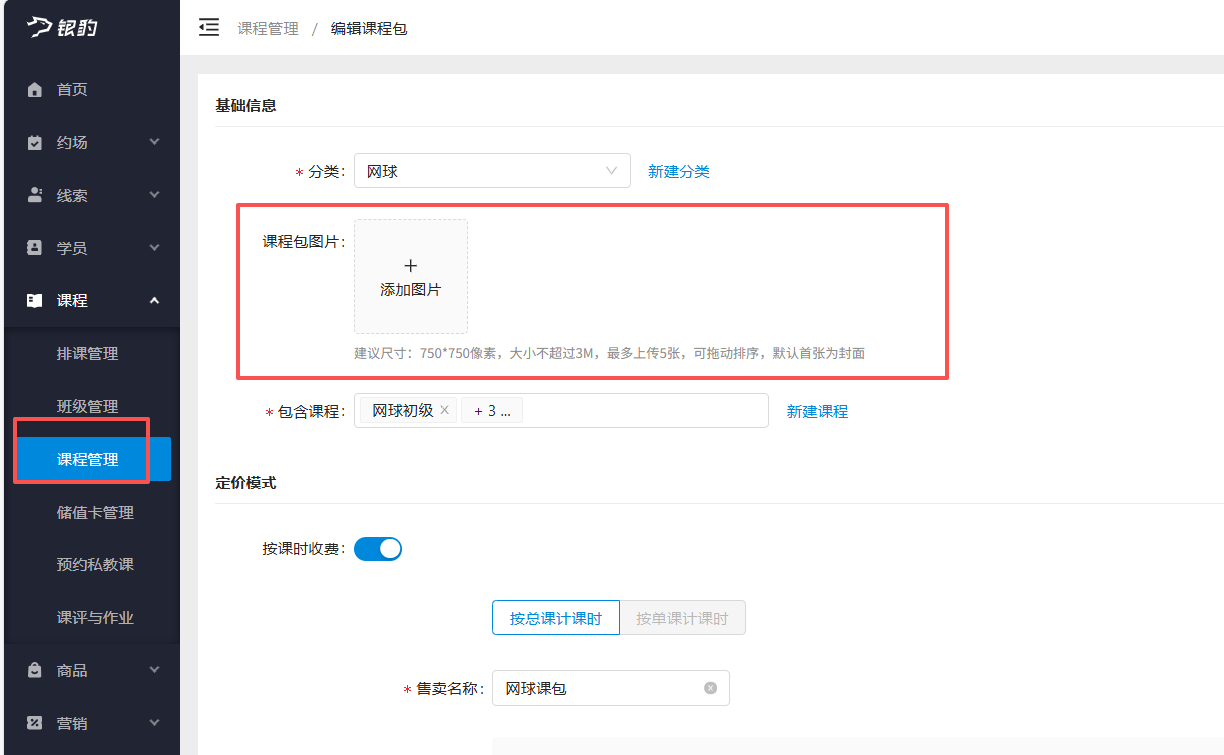Image resolution: width=1224 pixels, height=755 pixels.
Task: 打开首页侧边栏图标
Action: point(34,89)
